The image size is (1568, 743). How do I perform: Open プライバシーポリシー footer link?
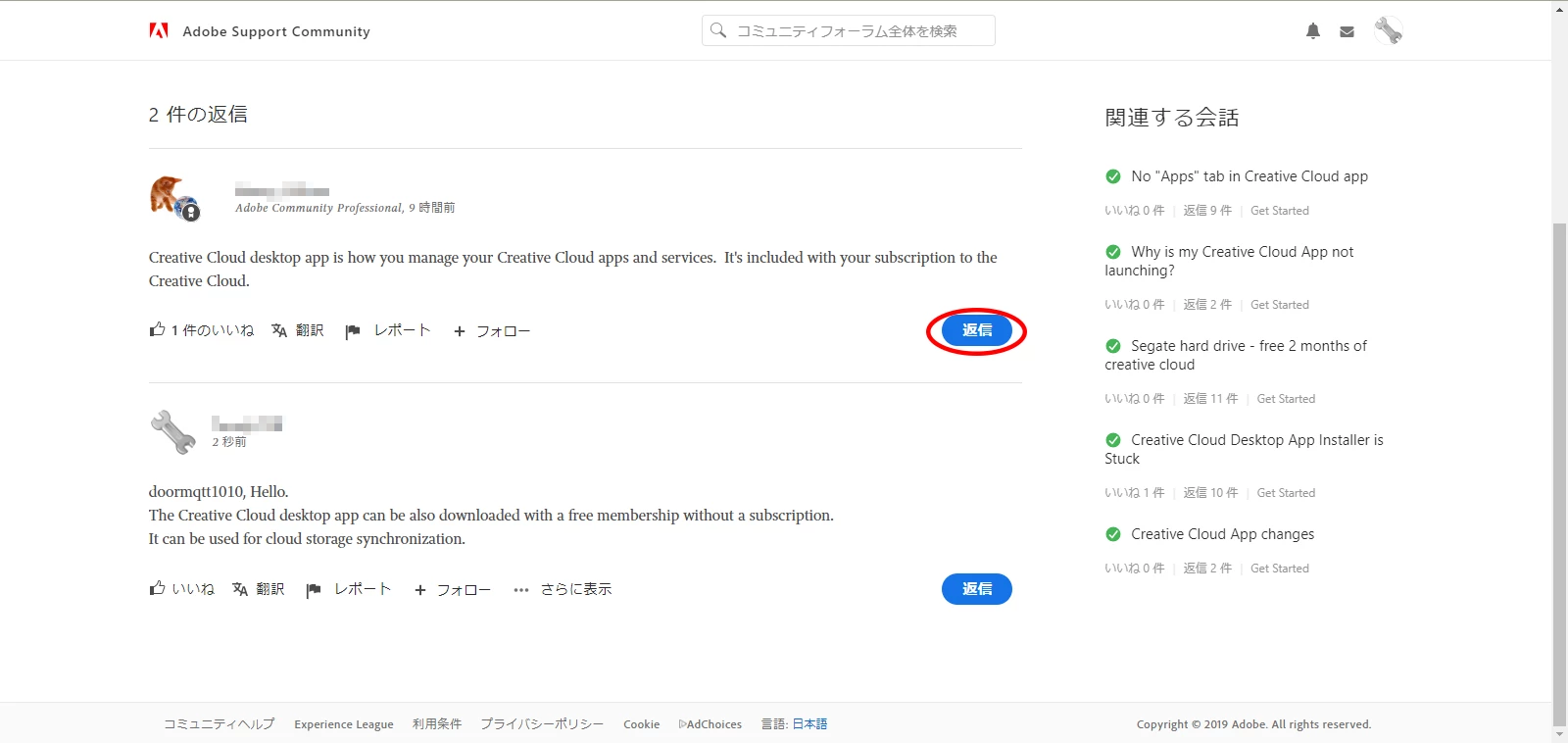[542, 724]
